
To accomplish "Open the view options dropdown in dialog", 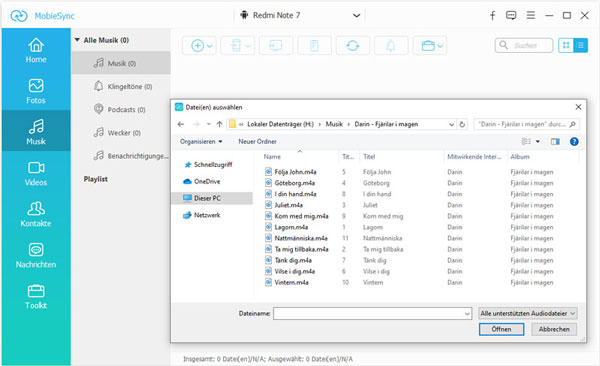I will (538, 142).
